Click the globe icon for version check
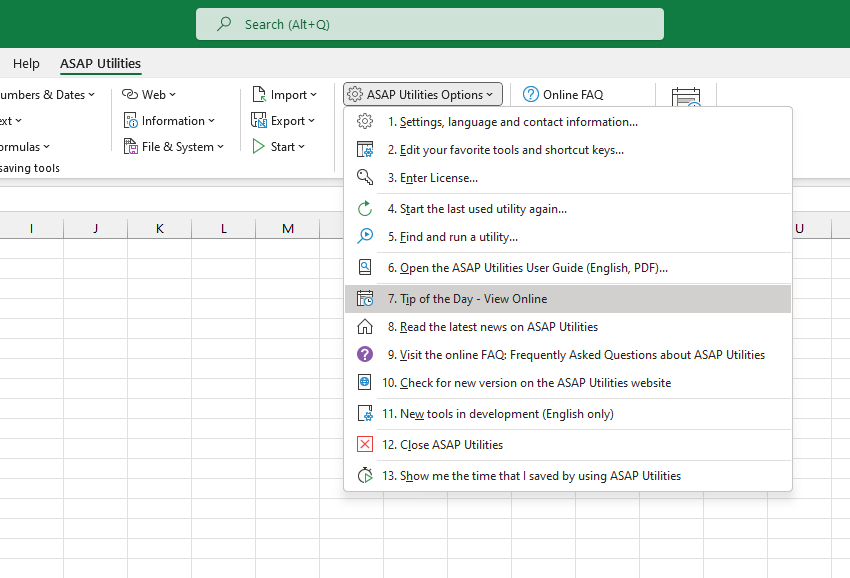The width and height of the screenshot is (850, 578). tap(365, 382)
